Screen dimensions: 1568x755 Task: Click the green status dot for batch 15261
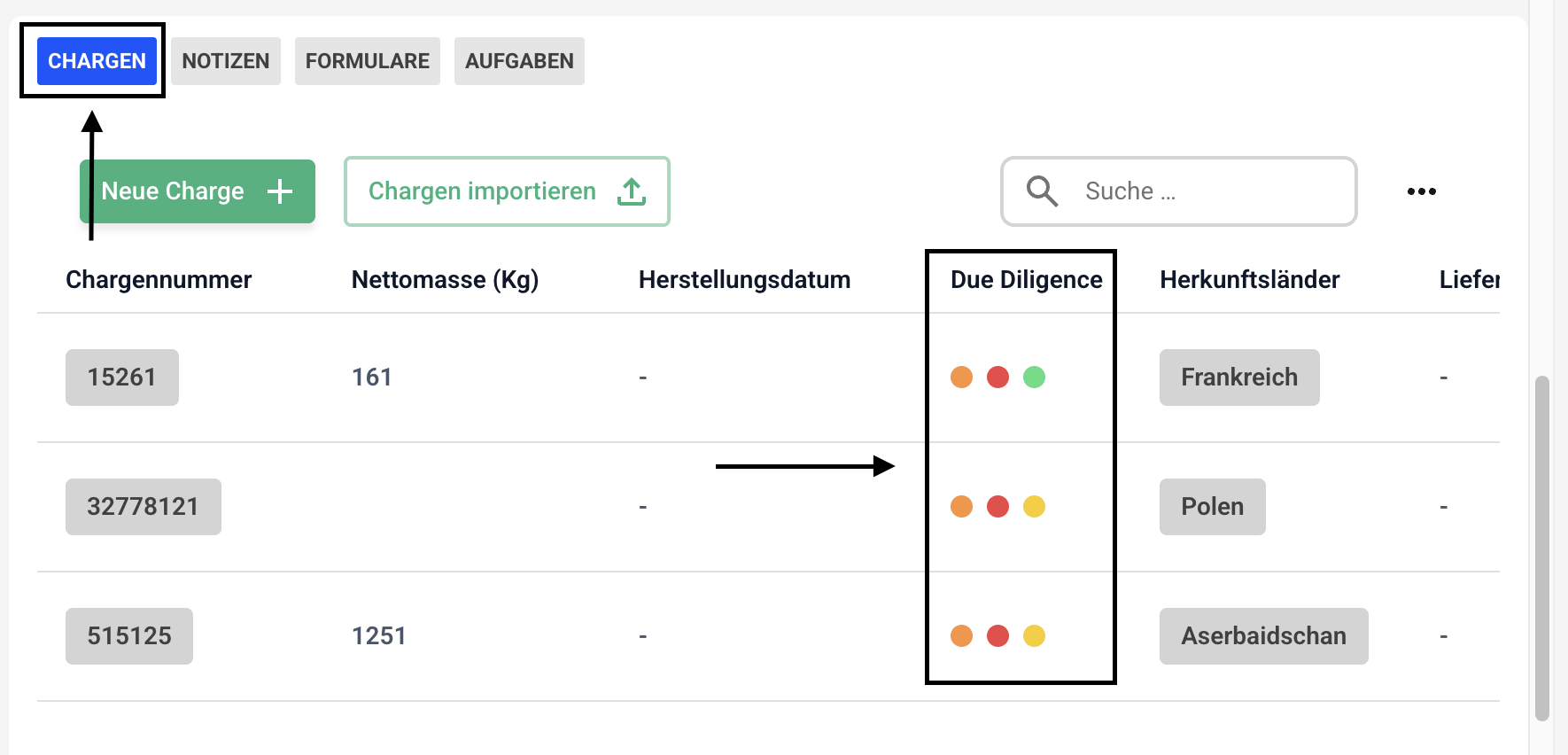tap(1034, 377)
